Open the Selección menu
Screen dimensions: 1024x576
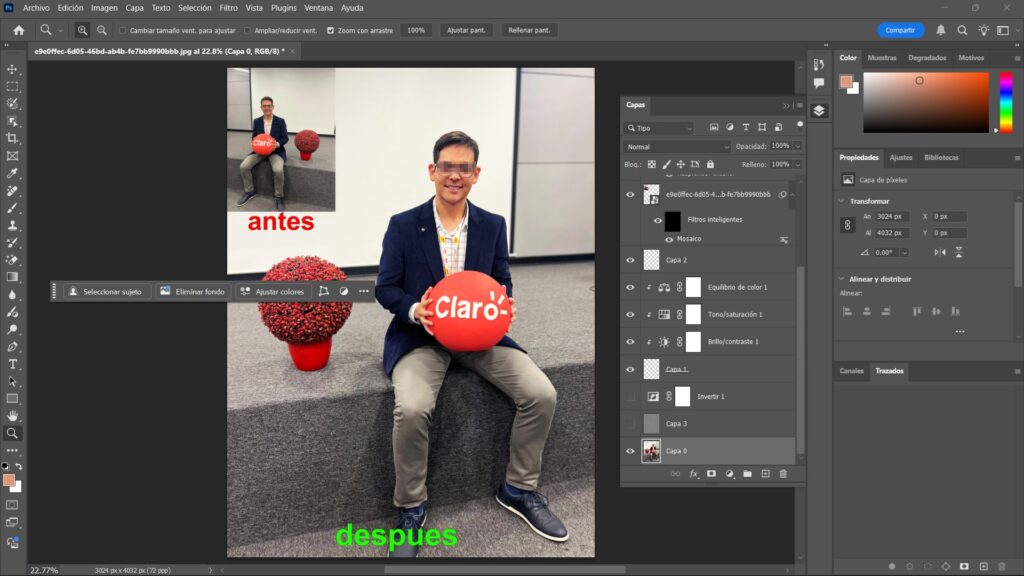coord(195,8)
